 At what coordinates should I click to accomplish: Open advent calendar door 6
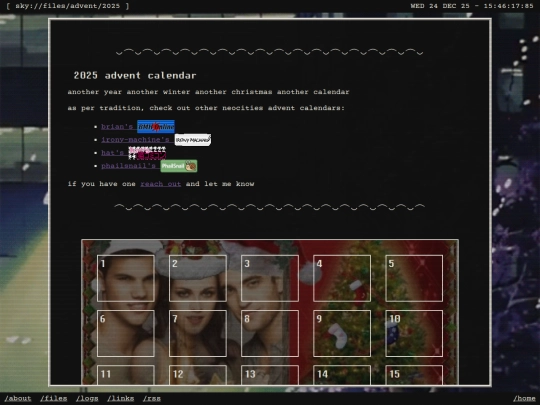click(x=126, y=333)
